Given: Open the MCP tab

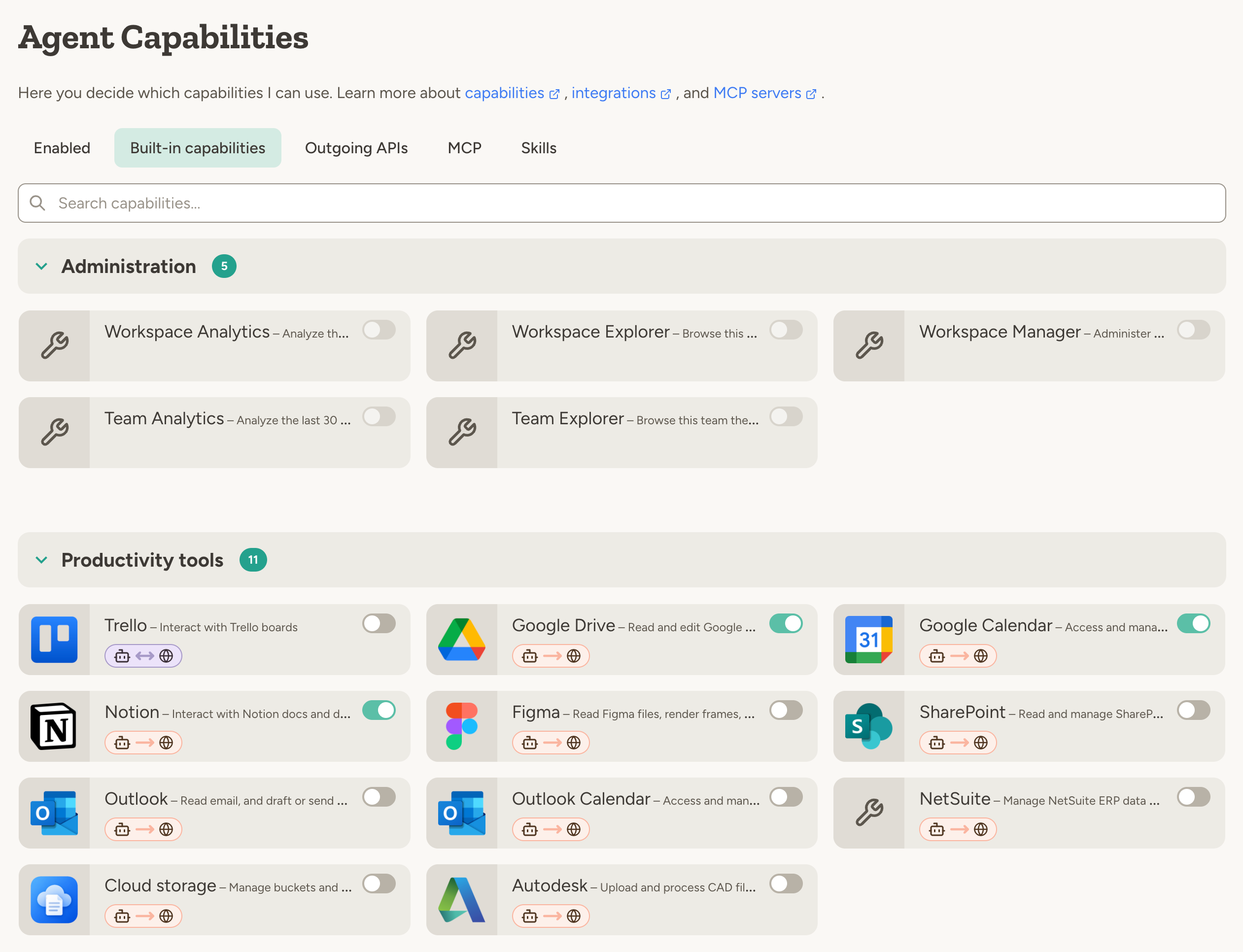Looking at the screenshot, I should tap(464, 148).
